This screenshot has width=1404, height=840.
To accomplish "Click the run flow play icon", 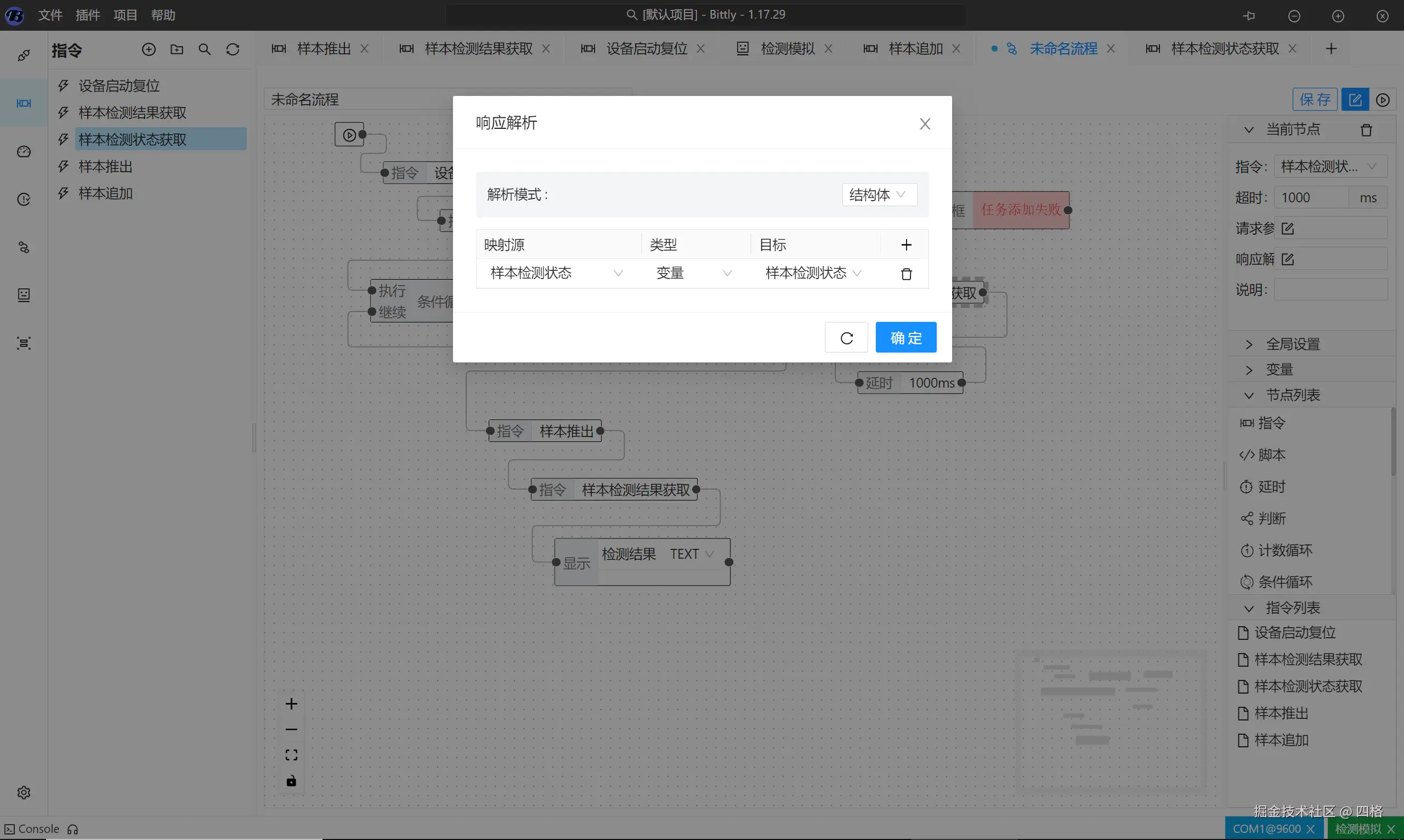I will point(1383,100).
